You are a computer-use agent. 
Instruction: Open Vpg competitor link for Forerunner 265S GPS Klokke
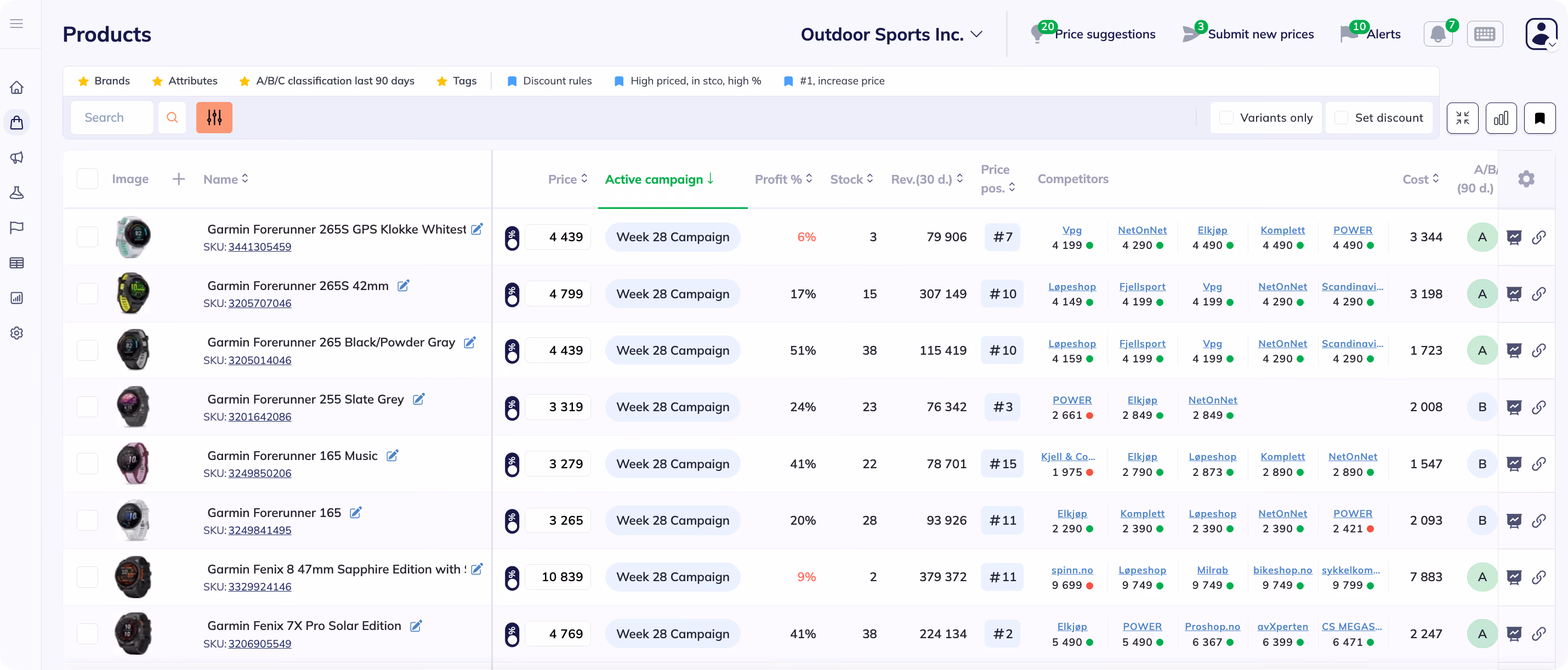pyautogui.click(x=1072, y=230)
